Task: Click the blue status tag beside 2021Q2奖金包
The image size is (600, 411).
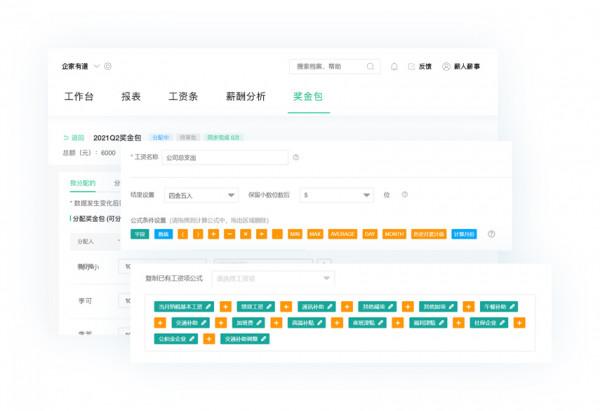Action: [x=161, y=137]
